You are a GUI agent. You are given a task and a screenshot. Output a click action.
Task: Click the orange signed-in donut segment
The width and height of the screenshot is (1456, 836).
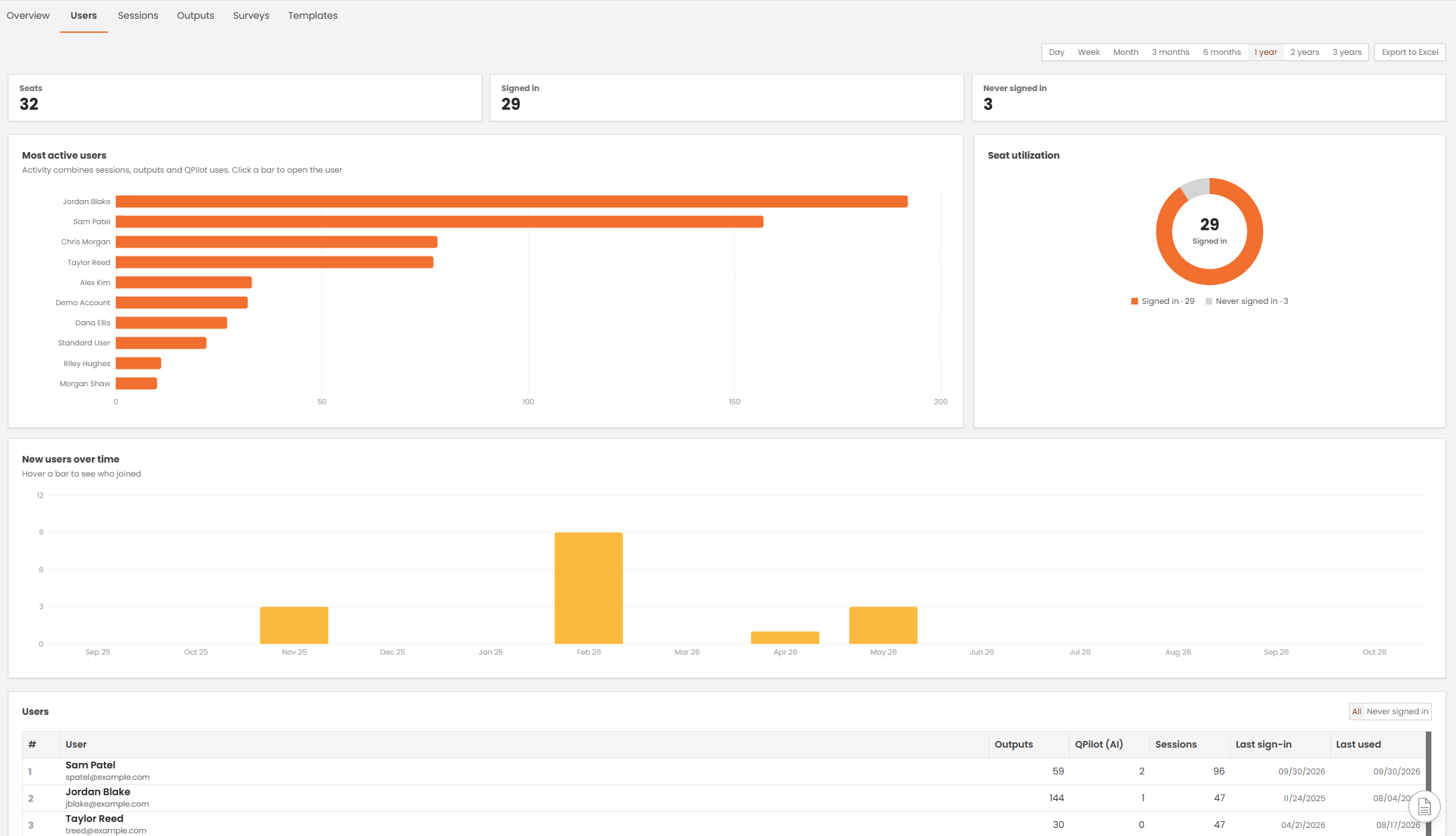tap(1210, 276)
